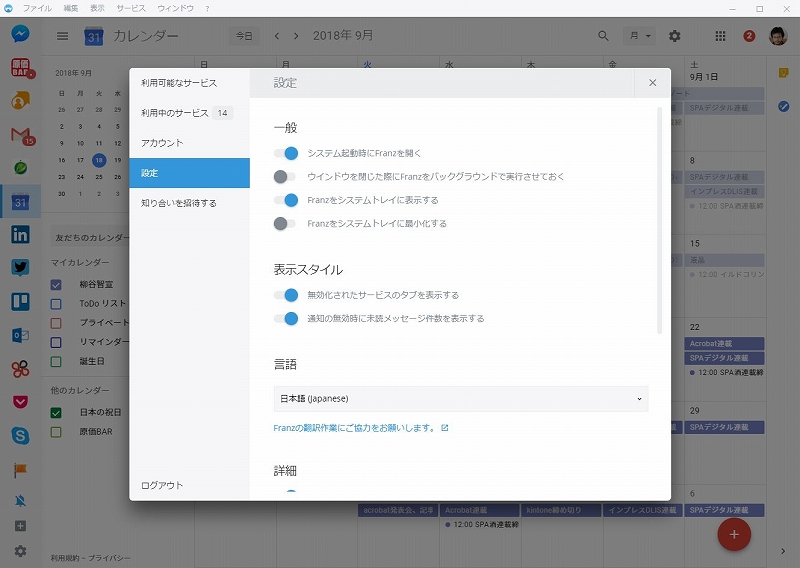
Task: Open the calendar hamburger main menu
Action: click(62, 36)
